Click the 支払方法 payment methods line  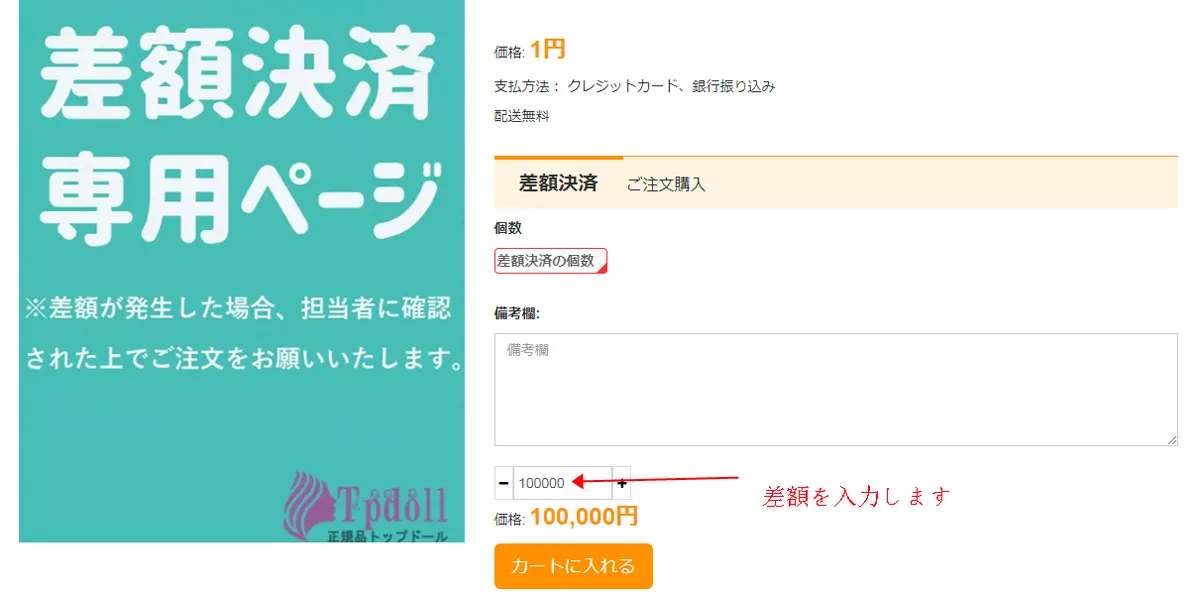635,86
